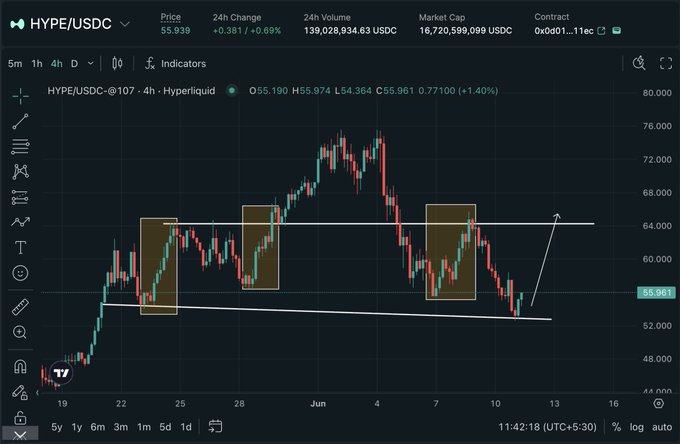Image resolution: width=680 pixels, height=444 pixels.
Task: Set date range to 3m
Action: [x=121, y=427]
